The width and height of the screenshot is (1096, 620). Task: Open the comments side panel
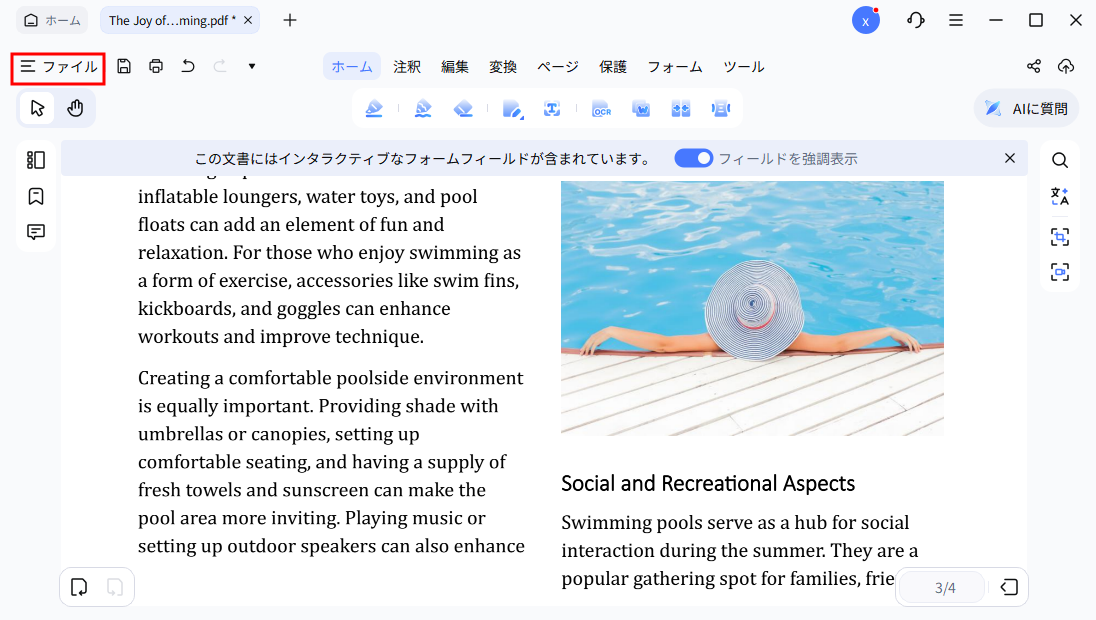[x=36, y=232]
